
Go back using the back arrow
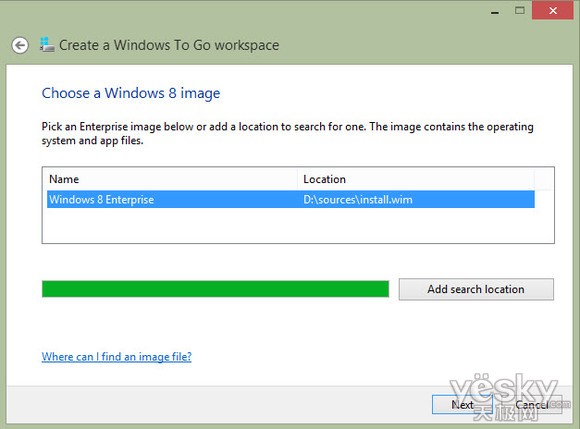tap(20, 45)
